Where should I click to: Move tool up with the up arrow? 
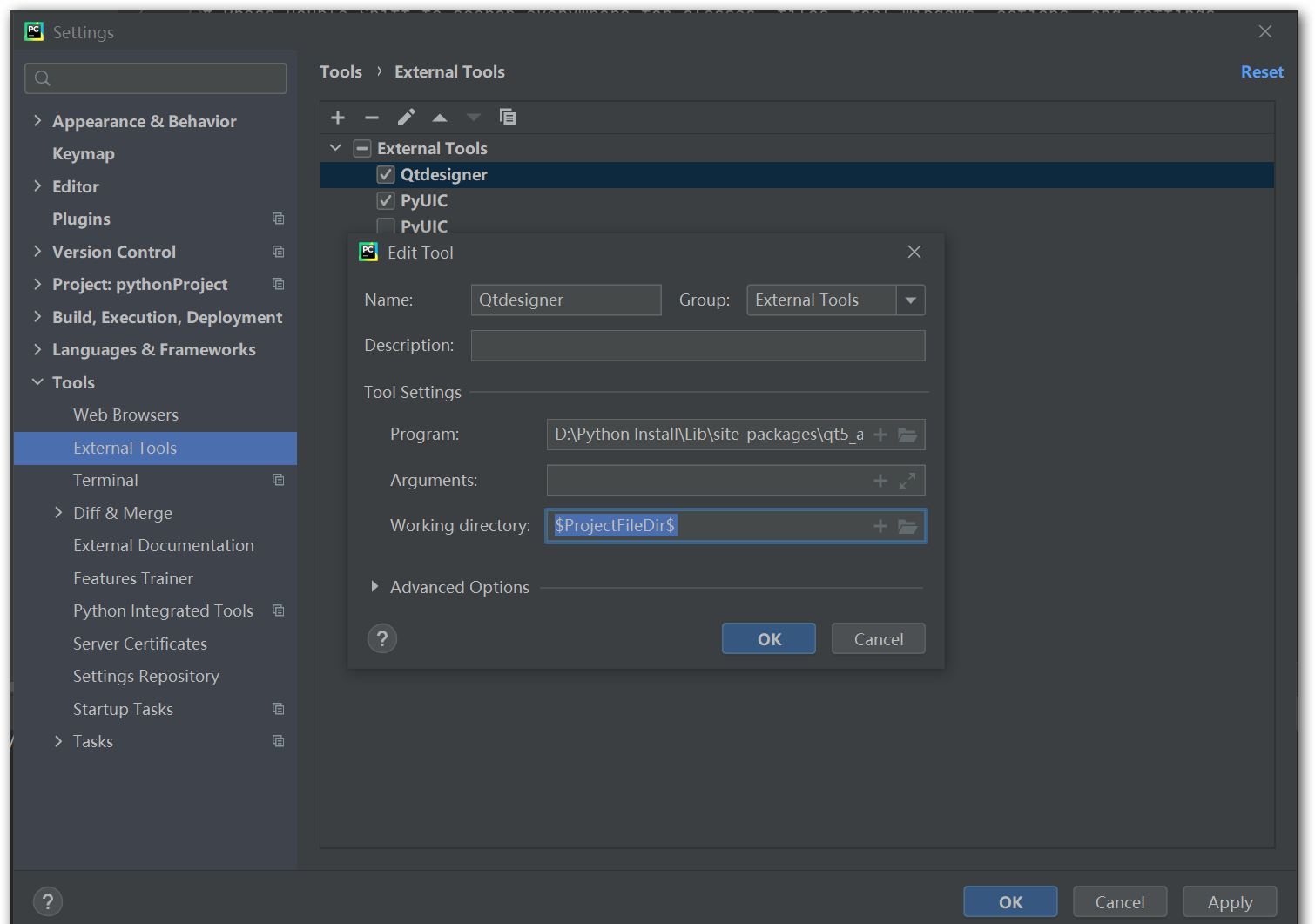(x=440, y=118)
